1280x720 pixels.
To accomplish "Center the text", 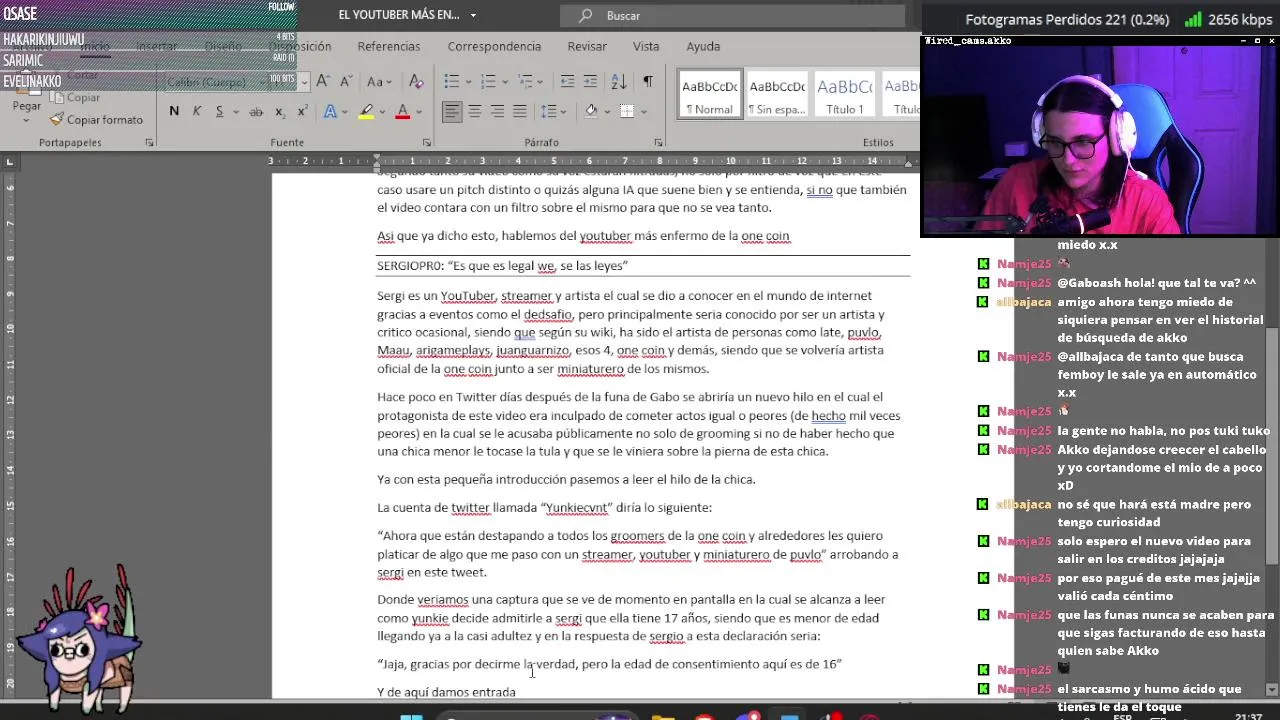I will tap(475, 111).
